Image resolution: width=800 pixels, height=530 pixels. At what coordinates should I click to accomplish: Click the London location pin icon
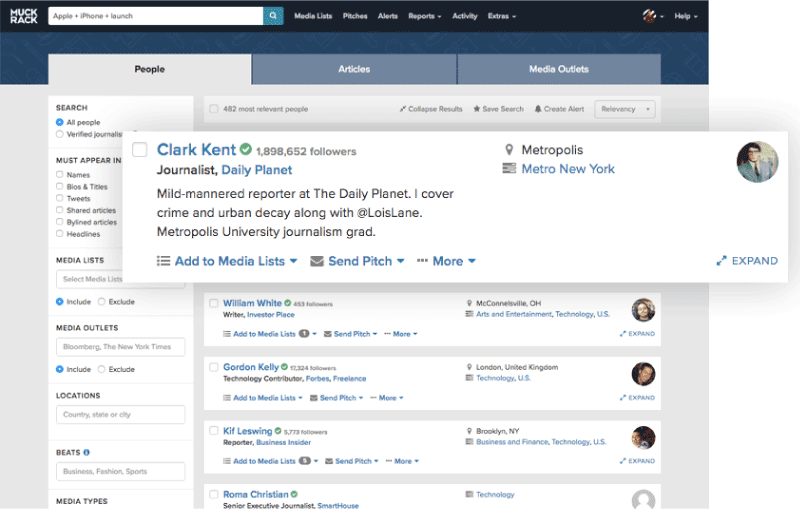(x=469, y=367)
